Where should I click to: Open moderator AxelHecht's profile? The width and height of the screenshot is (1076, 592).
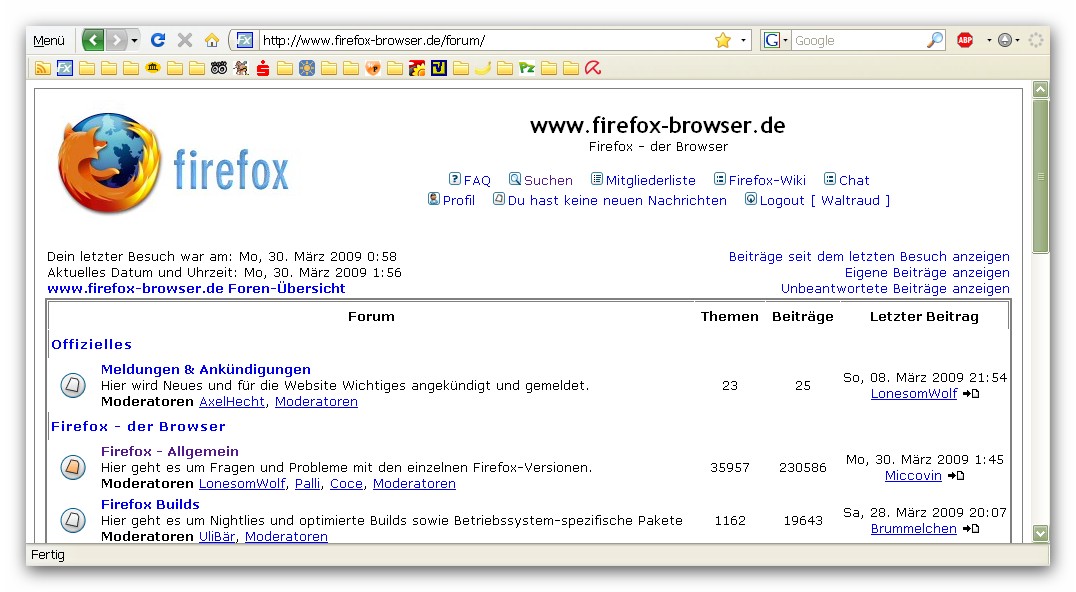tap(231, 401)
